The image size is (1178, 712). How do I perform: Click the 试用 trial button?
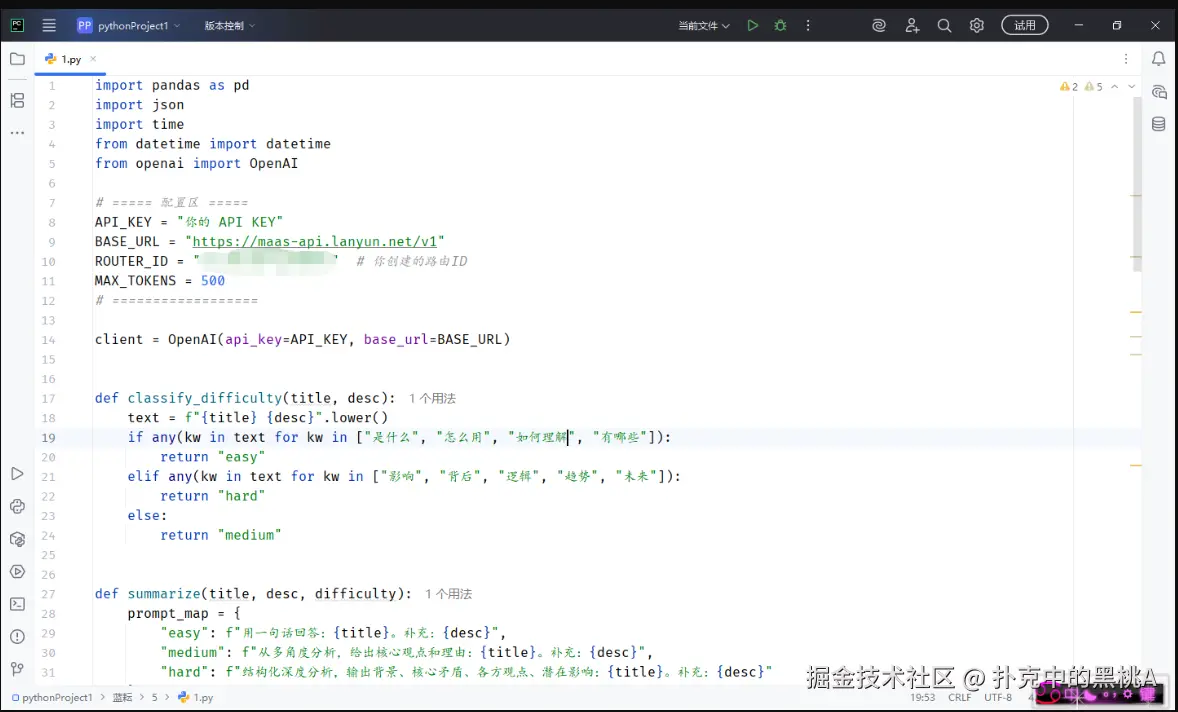(1025, 26)
